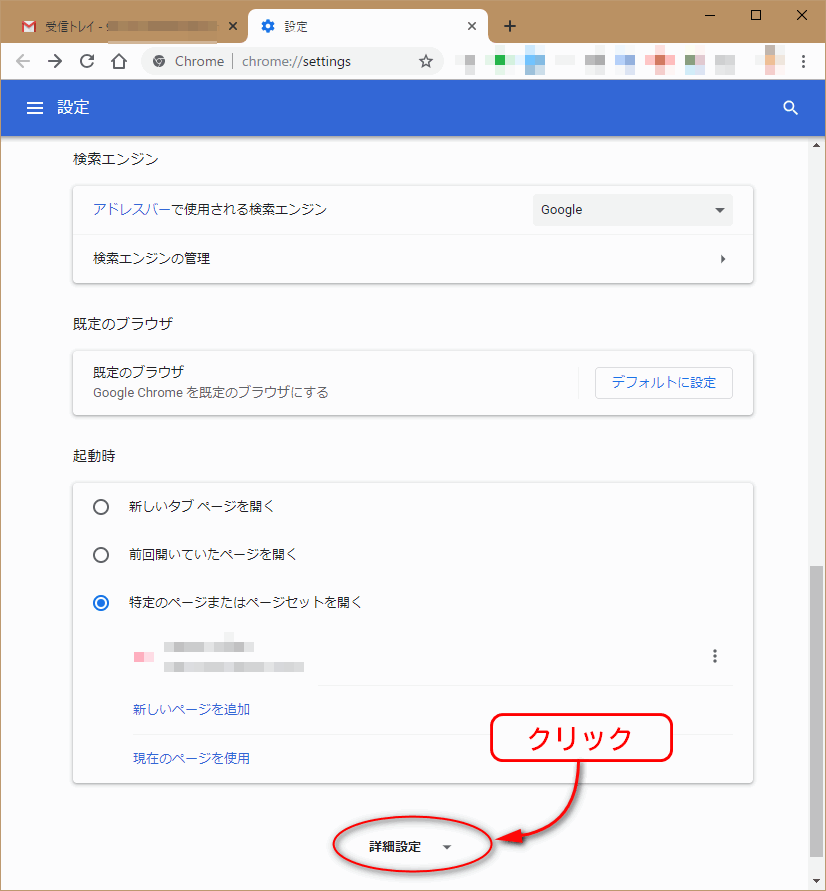Screen dimensions: 826x891
Task: Select 前回開いていたページを開く radio option
Action: 101,555
